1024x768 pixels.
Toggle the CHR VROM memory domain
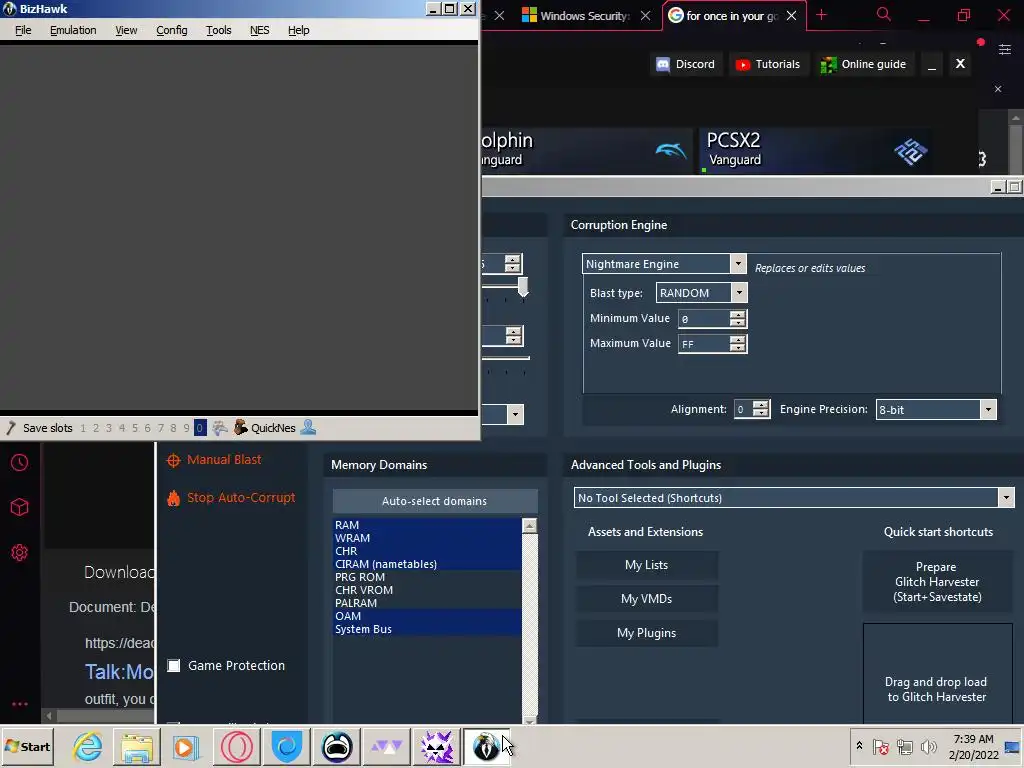(x=427, y=590)
